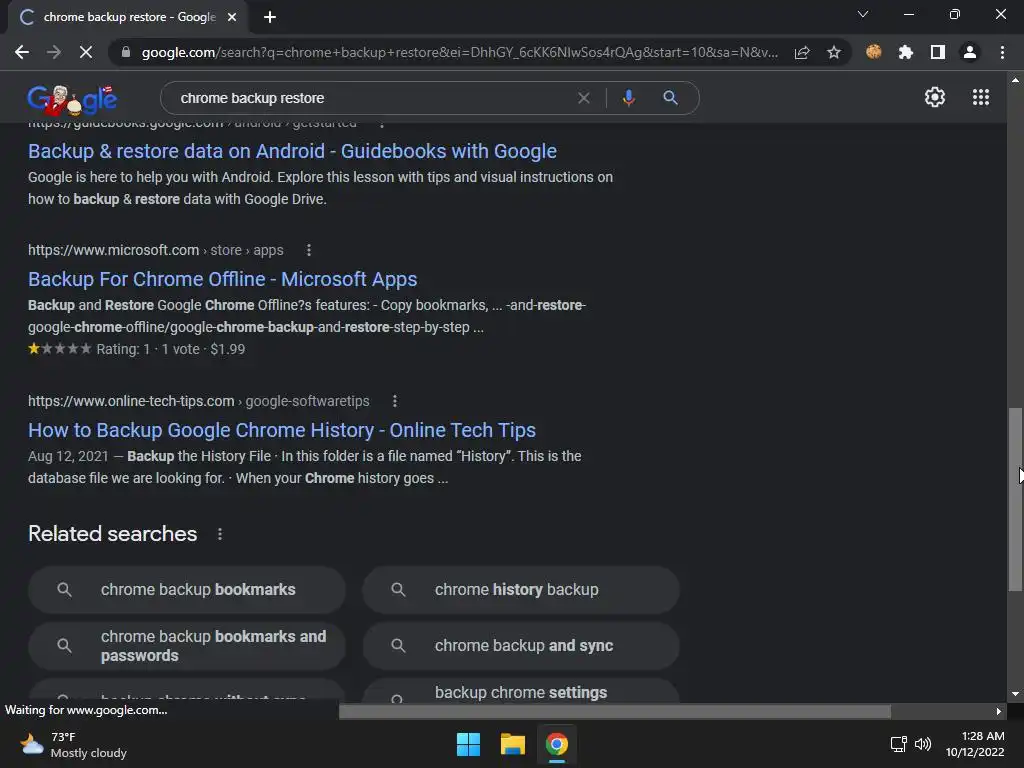Open the network status tray icon
This screenshot has height=768, width=1024.
pos(899,744)
